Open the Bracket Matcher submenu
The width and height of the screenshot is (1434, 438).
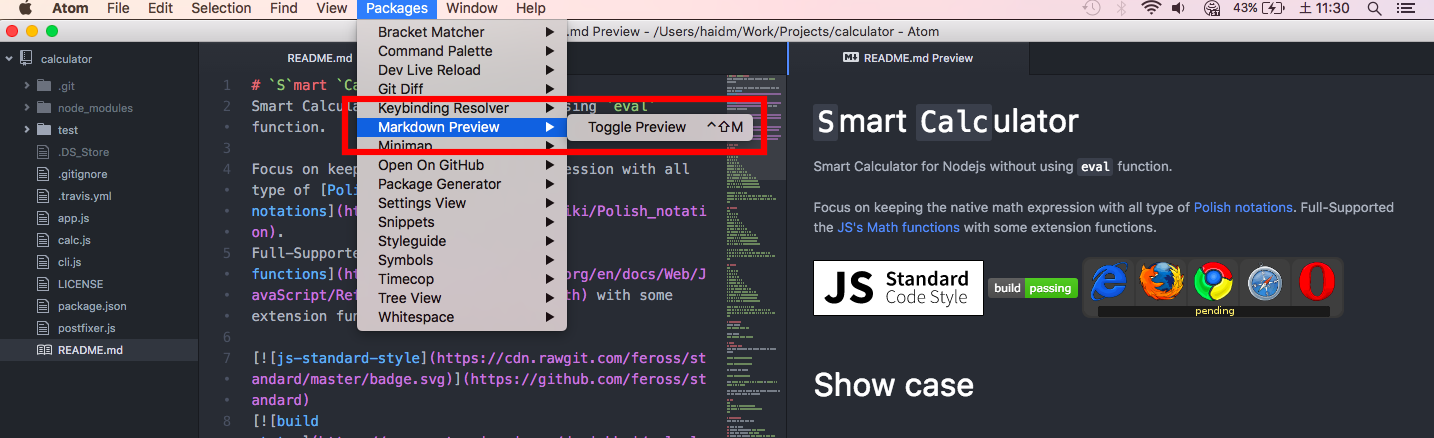coord(462,32)
